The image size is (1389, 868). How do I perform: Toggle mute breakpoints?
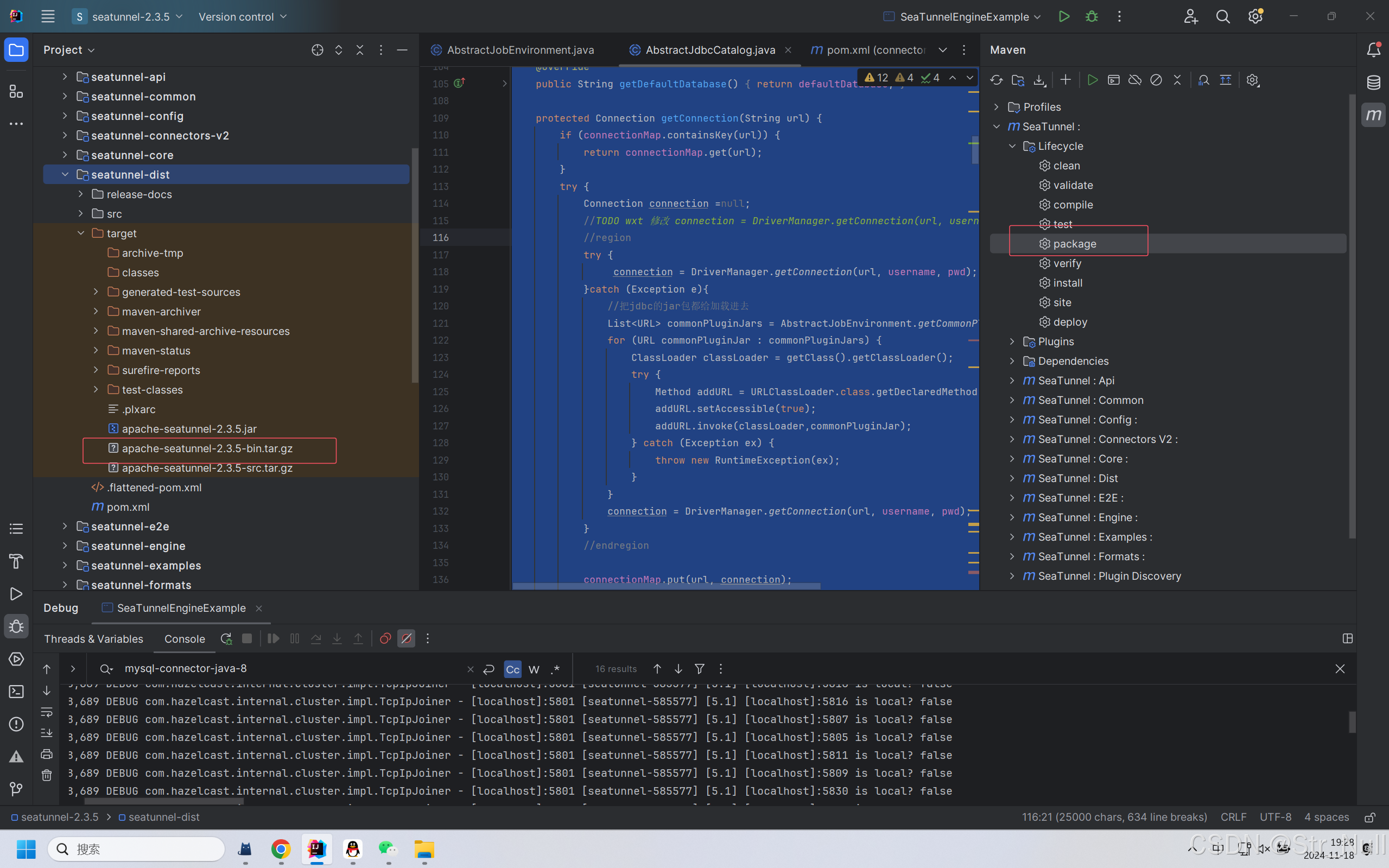pyautogui.click(x=407, y=639)
